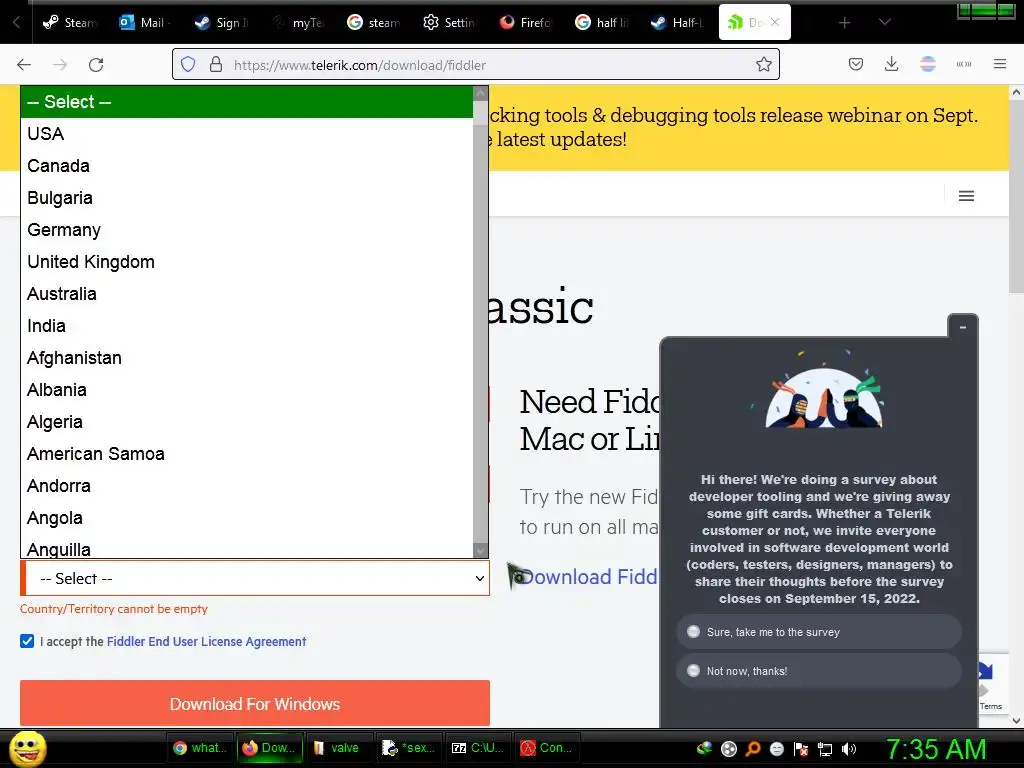Switch to first Steam tab
Screen dimensions: 1024x768
point(69,23)
